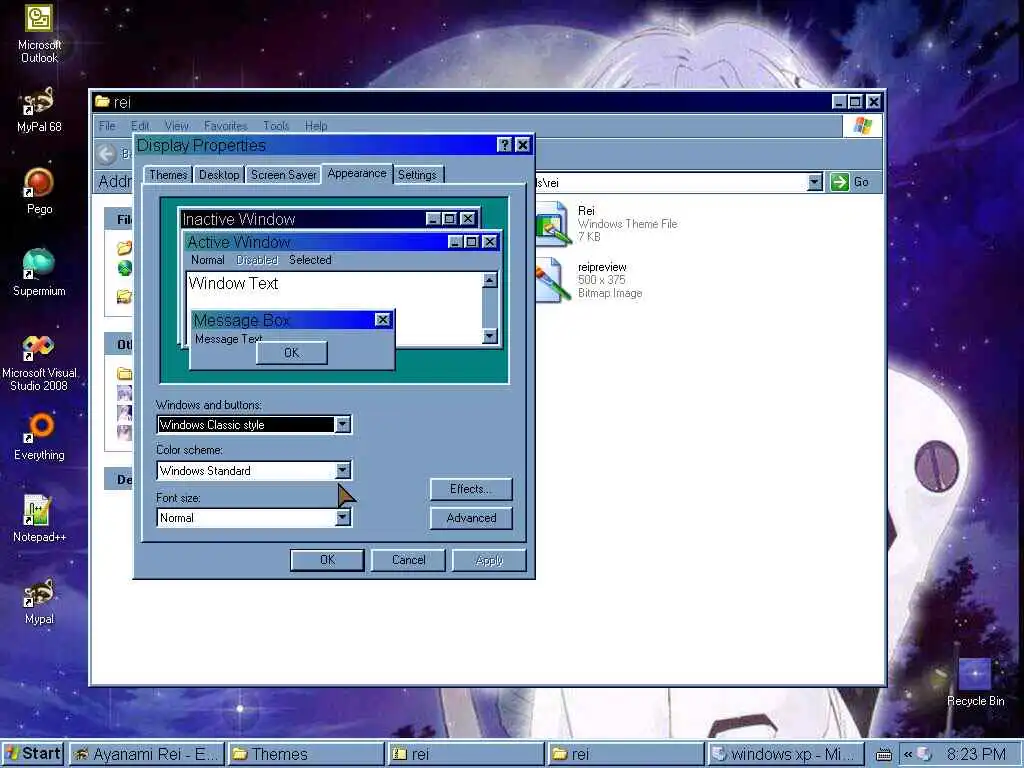Select the reipreview bitmap image icon
The image size is (1024, 768).
point(551,280)
